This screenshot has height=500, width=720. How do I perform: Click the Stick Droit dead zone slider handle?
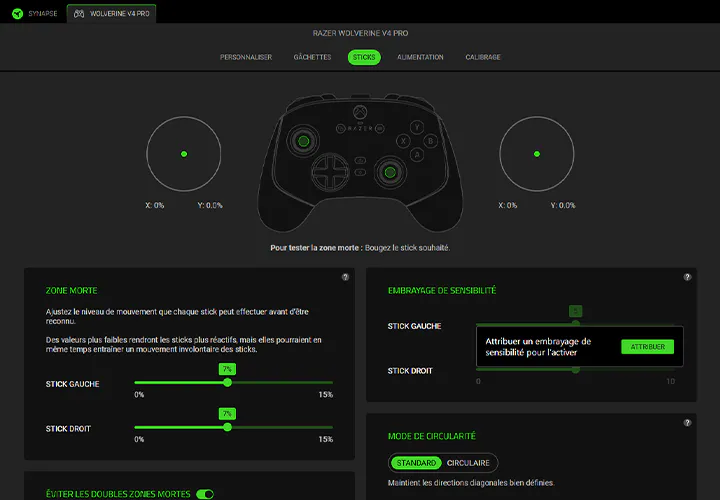[x=227, y=427]
